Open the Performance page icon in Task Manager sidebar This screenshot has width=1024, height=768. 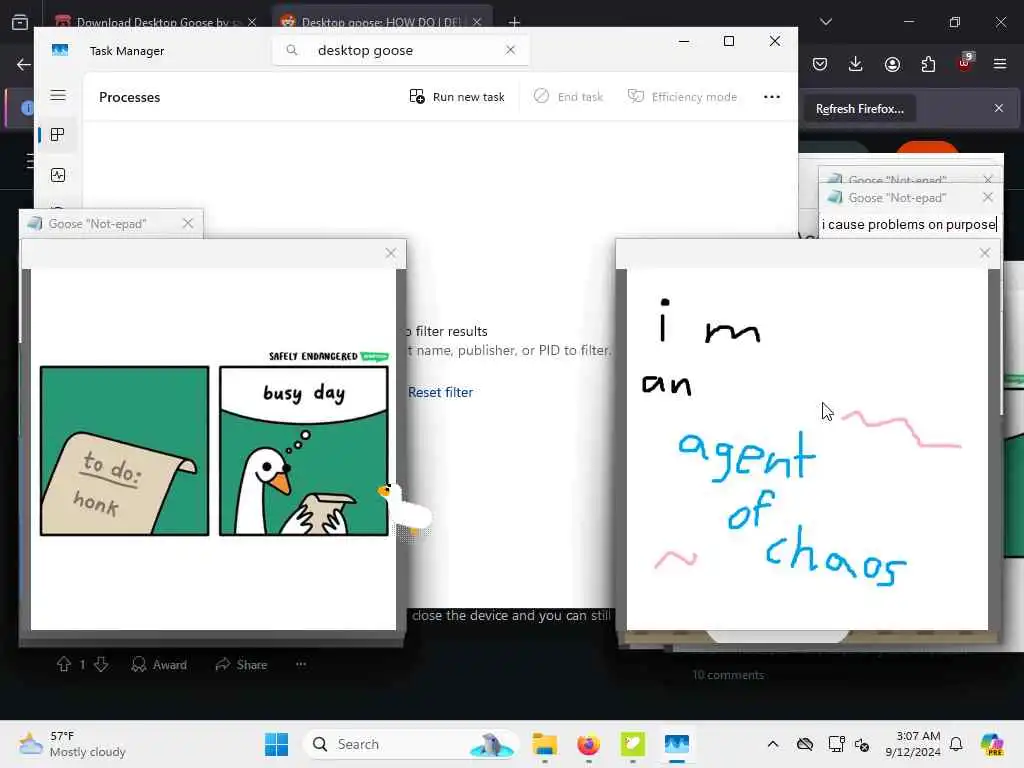point(57,175)
